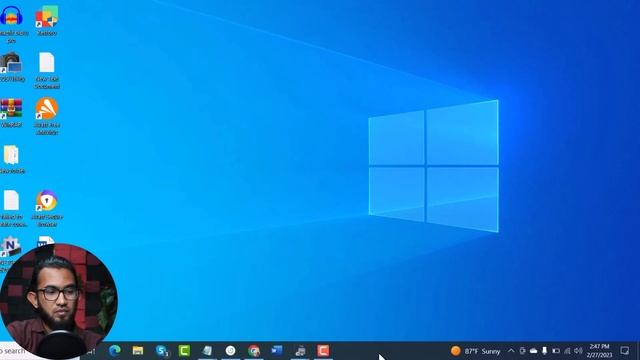This screenshot has height=360, width=640.
Task: Open the OneDrive cloud tray icon
Action: [533, 351]
